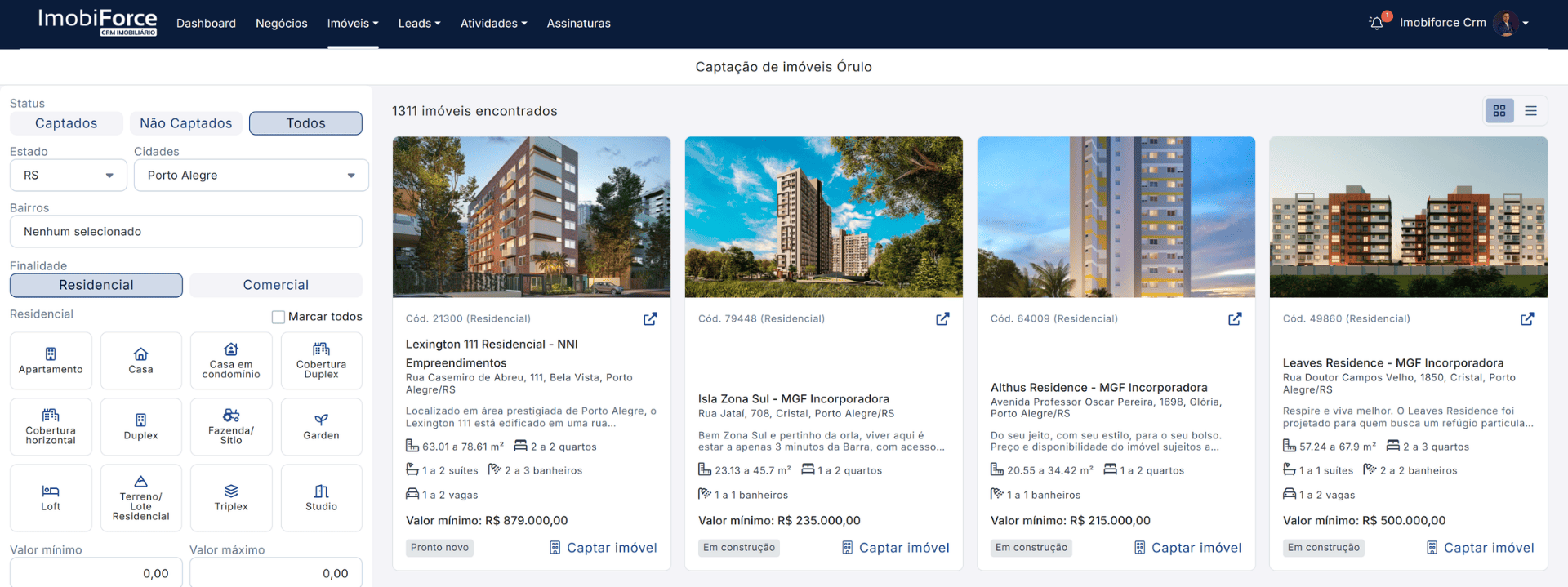Select the Studio property type
The width and height of the screenshot is (1568, 587).
322,498
